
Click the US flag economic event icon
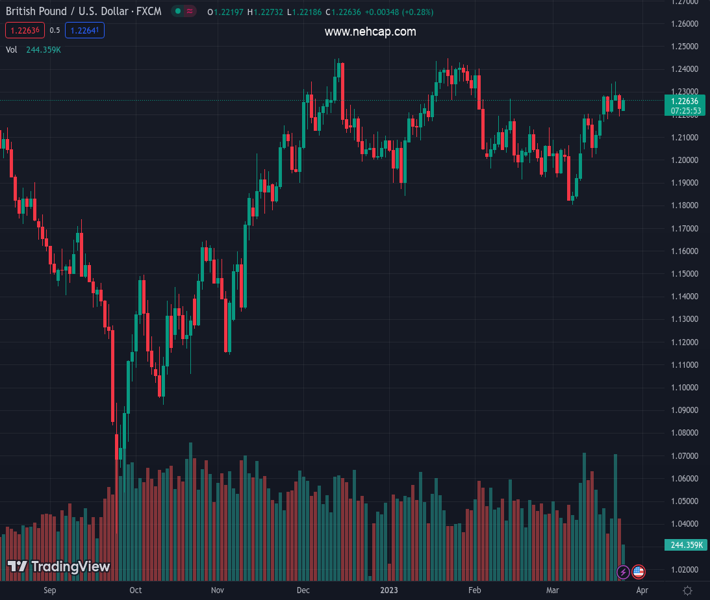pyautogui.click(x=639, y=572)
